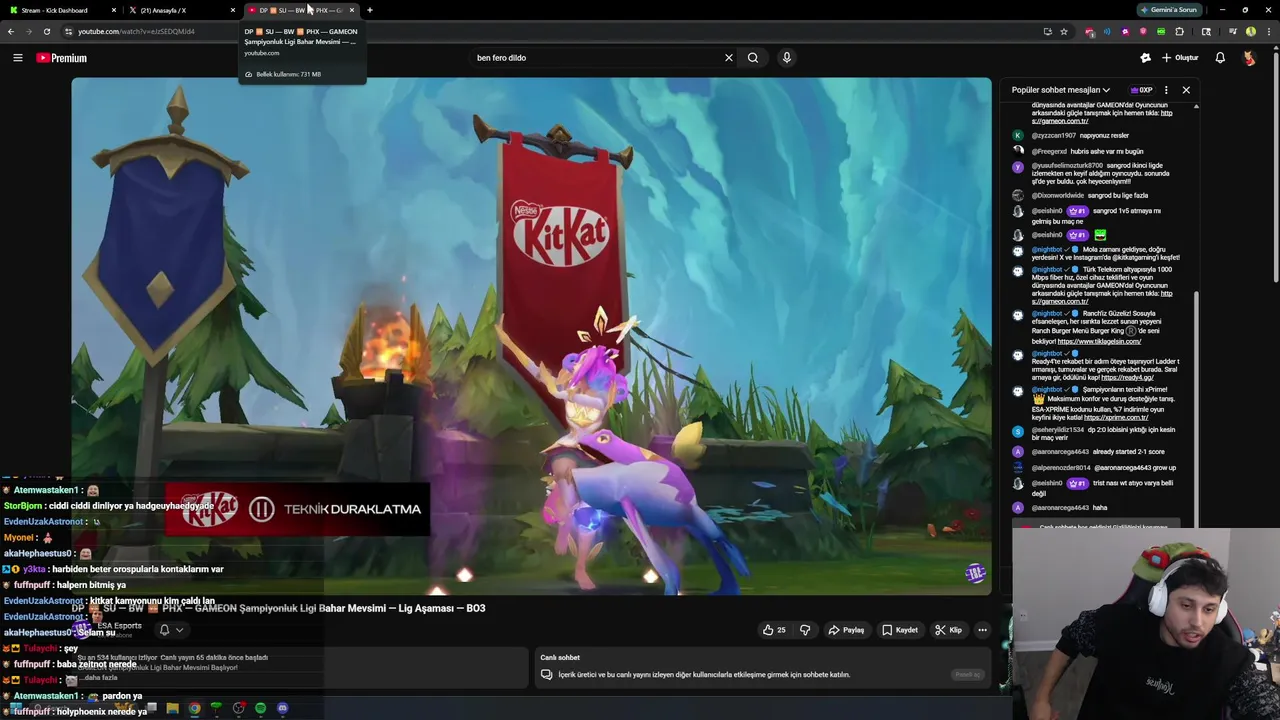Close the Anasayfa / X tab

233,10
